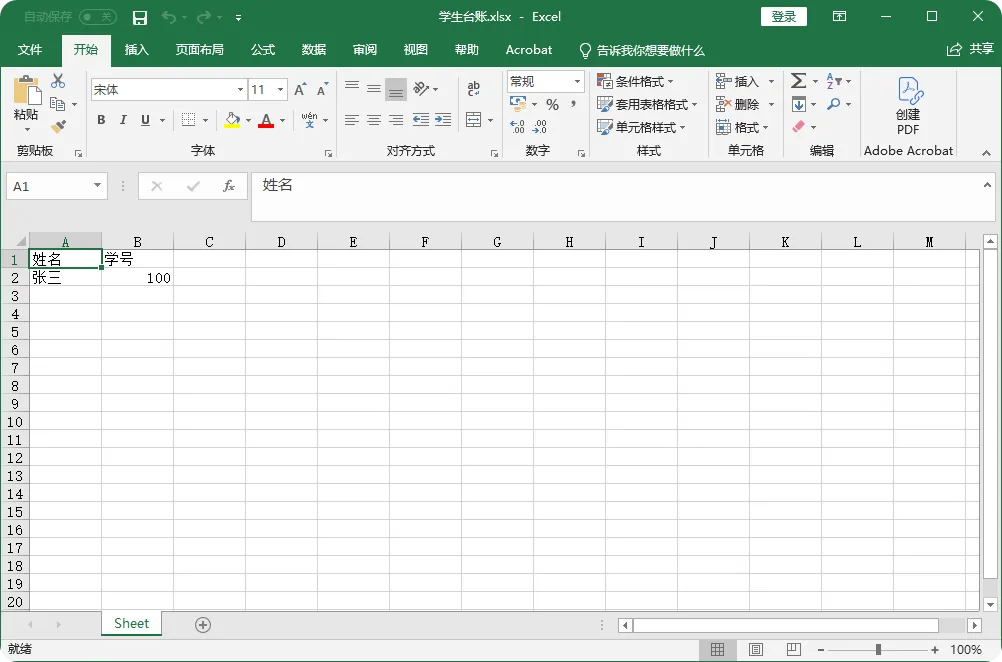
Task: Toggle bold formatting
Action: click(x=101, y=119)
